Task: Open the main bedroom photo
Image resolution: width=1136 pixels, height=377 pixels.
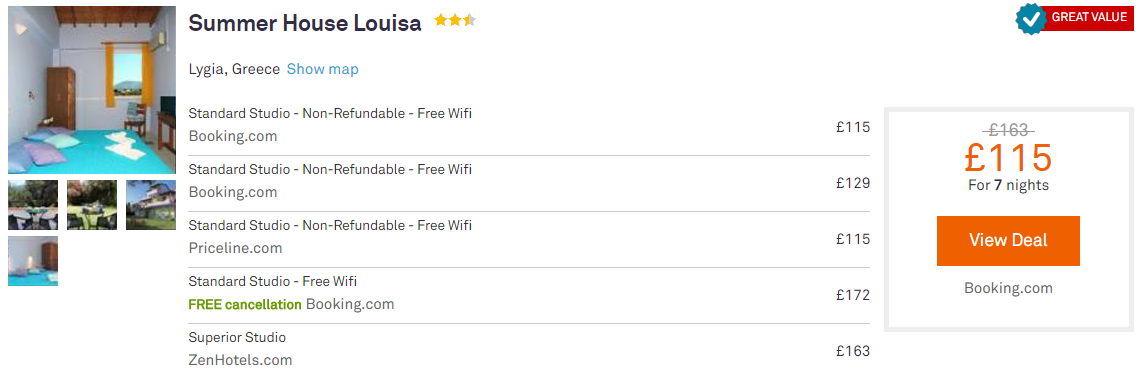Action: pos(92,90)
